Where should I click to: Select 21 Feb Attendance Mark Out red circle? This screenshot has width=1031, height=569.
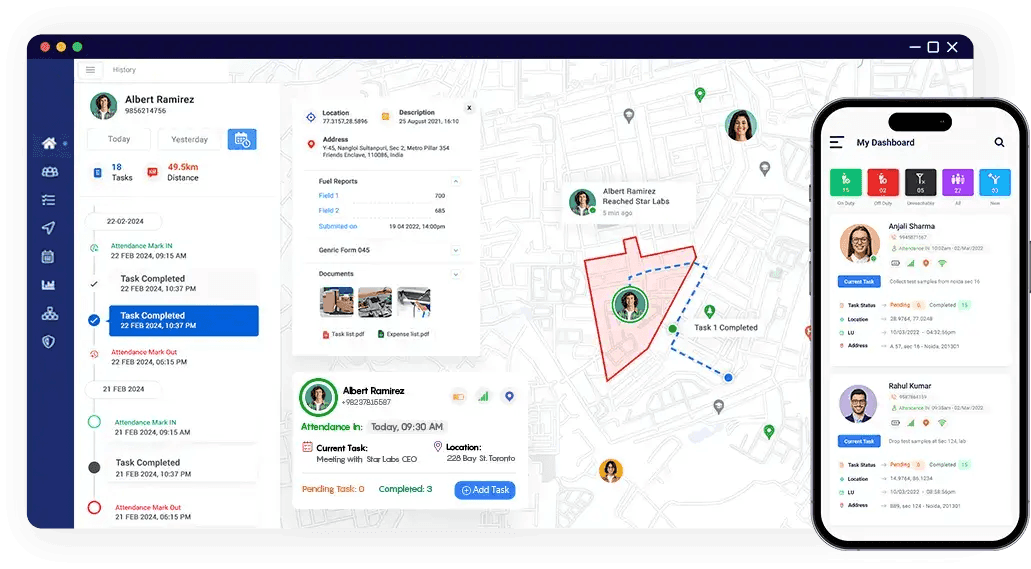coord(94,508)
